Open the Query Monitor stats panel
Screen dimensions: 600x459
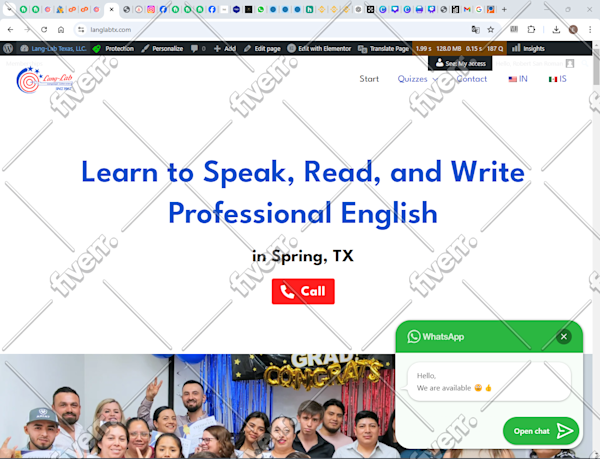point(459,48)
